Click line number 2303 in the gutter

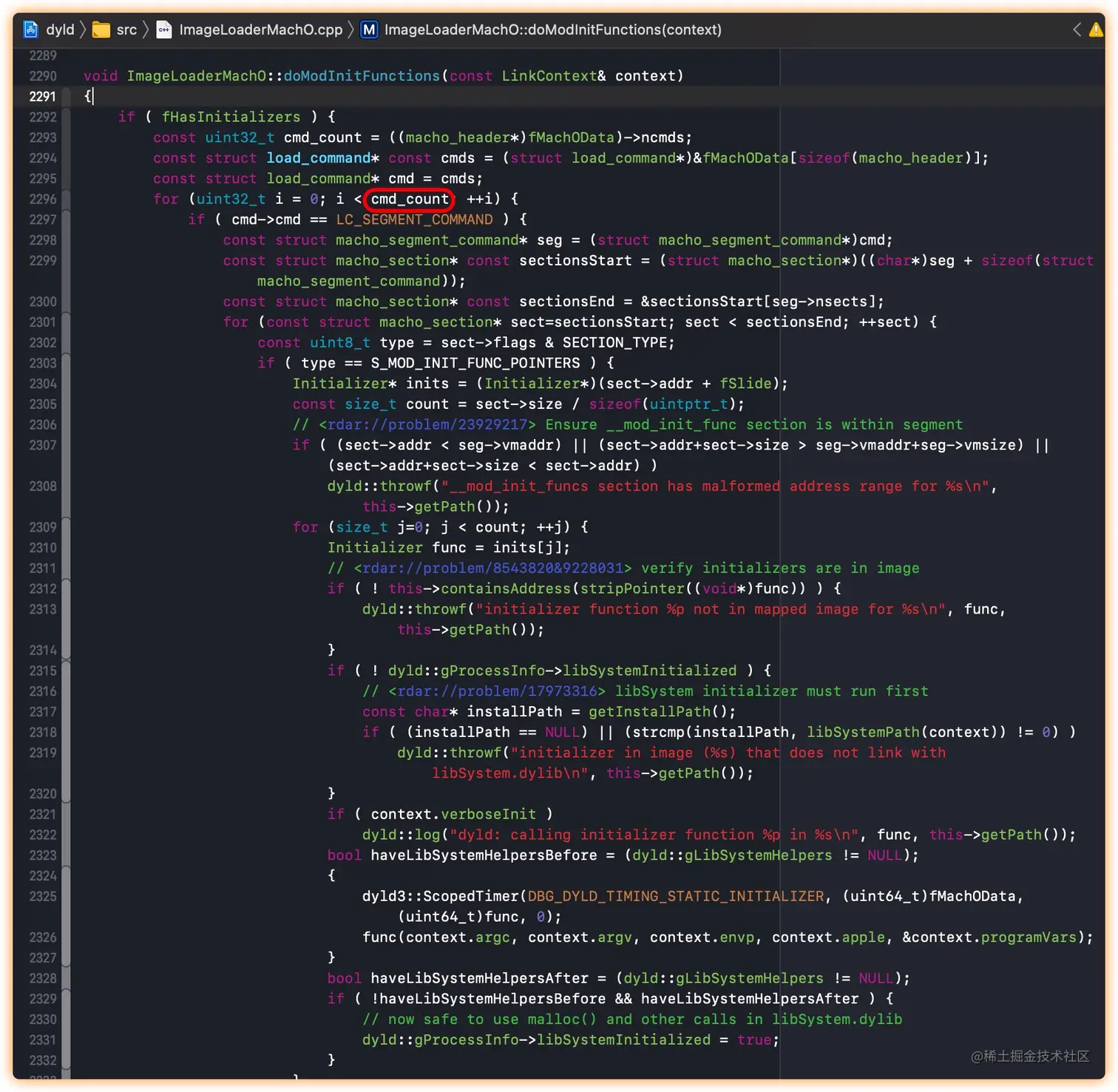pyautogui.click(x=43, y=363)
